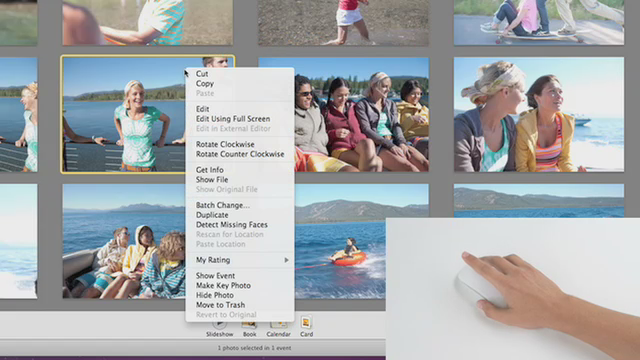Select Rotate Counter Clockwise entry

click(240, 154)
